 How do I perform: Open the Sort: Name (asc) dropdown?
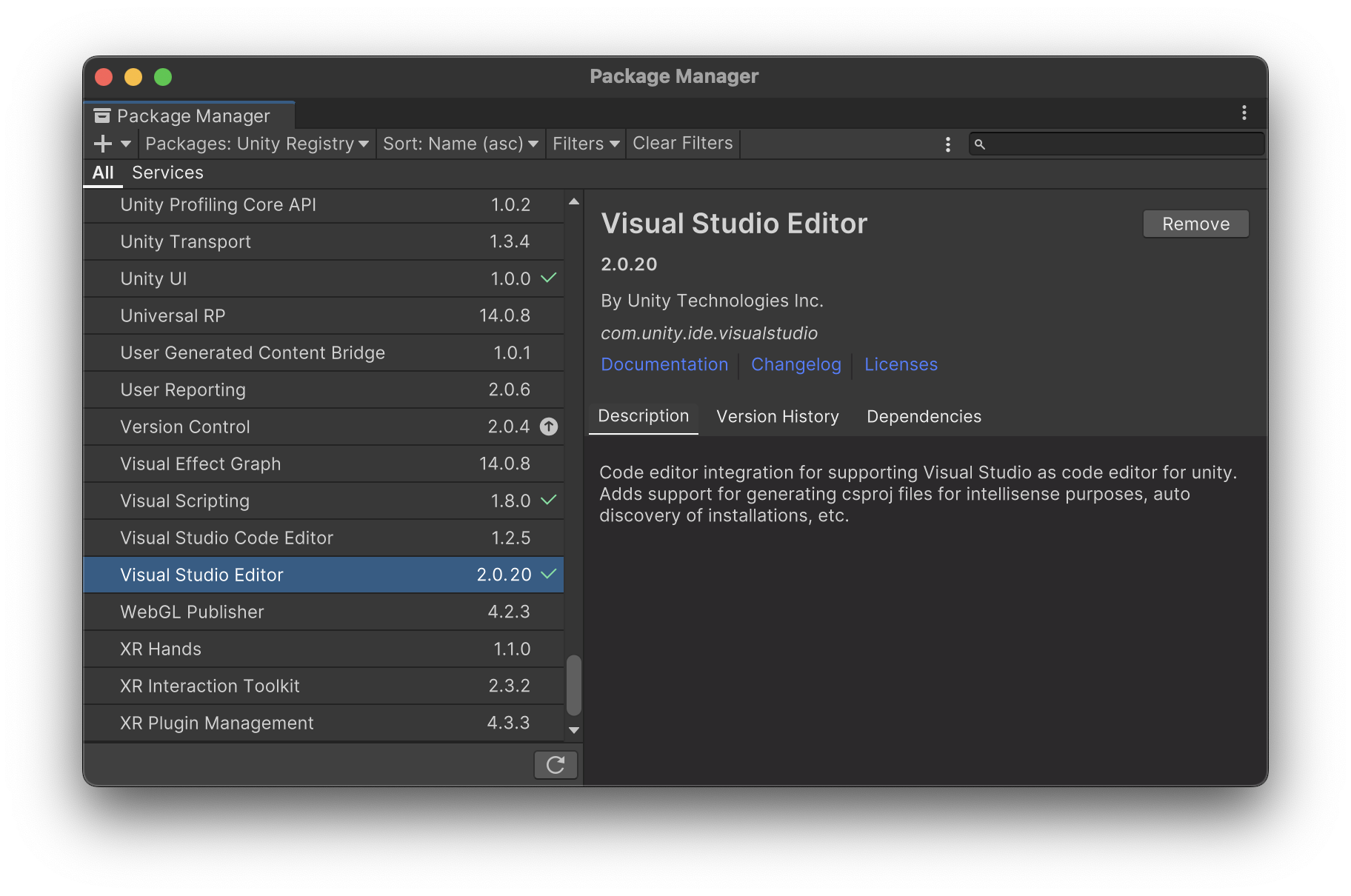(x=460, y=143)
